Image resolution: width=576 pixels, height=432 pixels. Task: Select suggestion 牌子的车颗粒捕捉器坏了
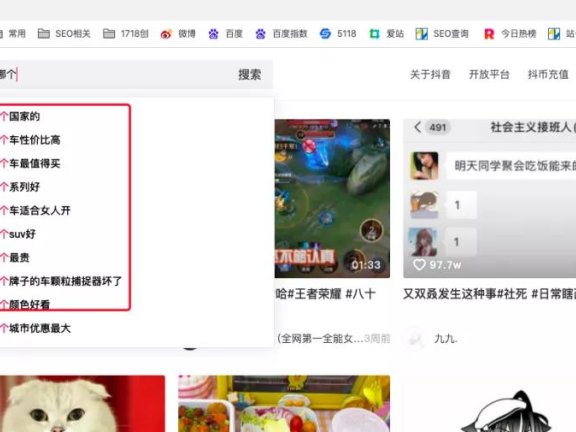[x=61, y=281]
